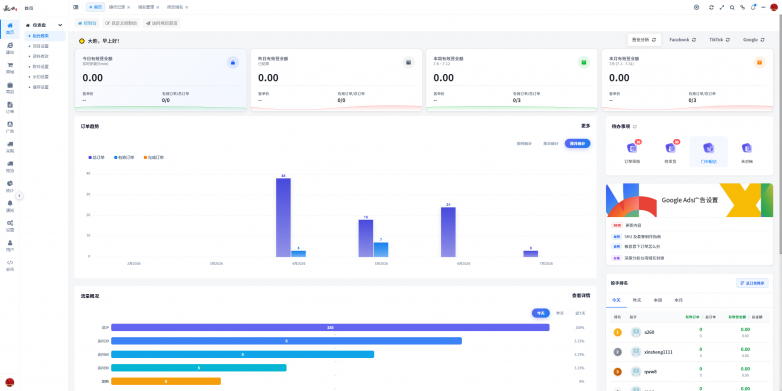Click the tallest 44 bar for 4月2026

pos(283,217)
